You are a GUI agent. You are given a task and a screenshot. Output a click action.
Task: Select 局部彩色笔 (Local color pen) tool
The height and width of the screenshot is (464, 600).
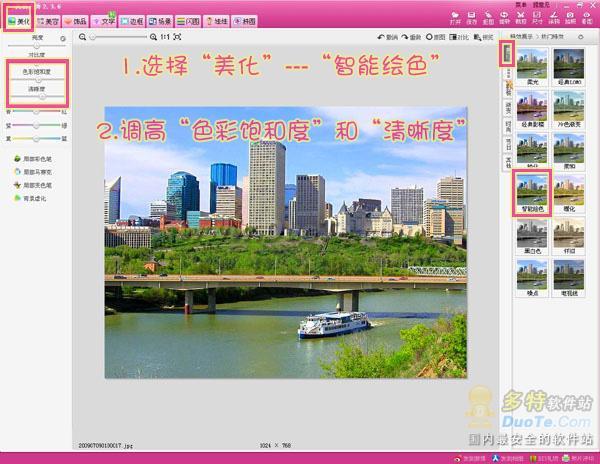click(x=33, y=159)
